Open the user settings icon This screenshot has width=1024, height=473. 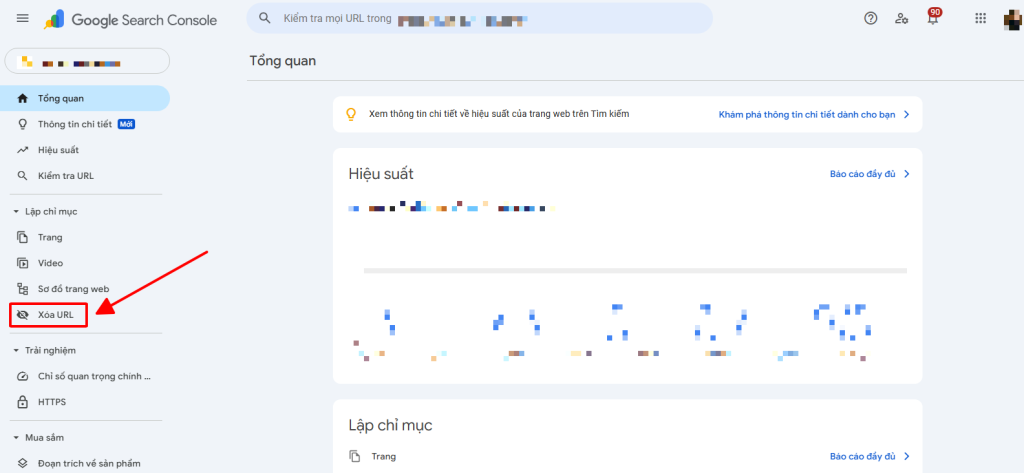pyautogui.click(x=902, y=18)
